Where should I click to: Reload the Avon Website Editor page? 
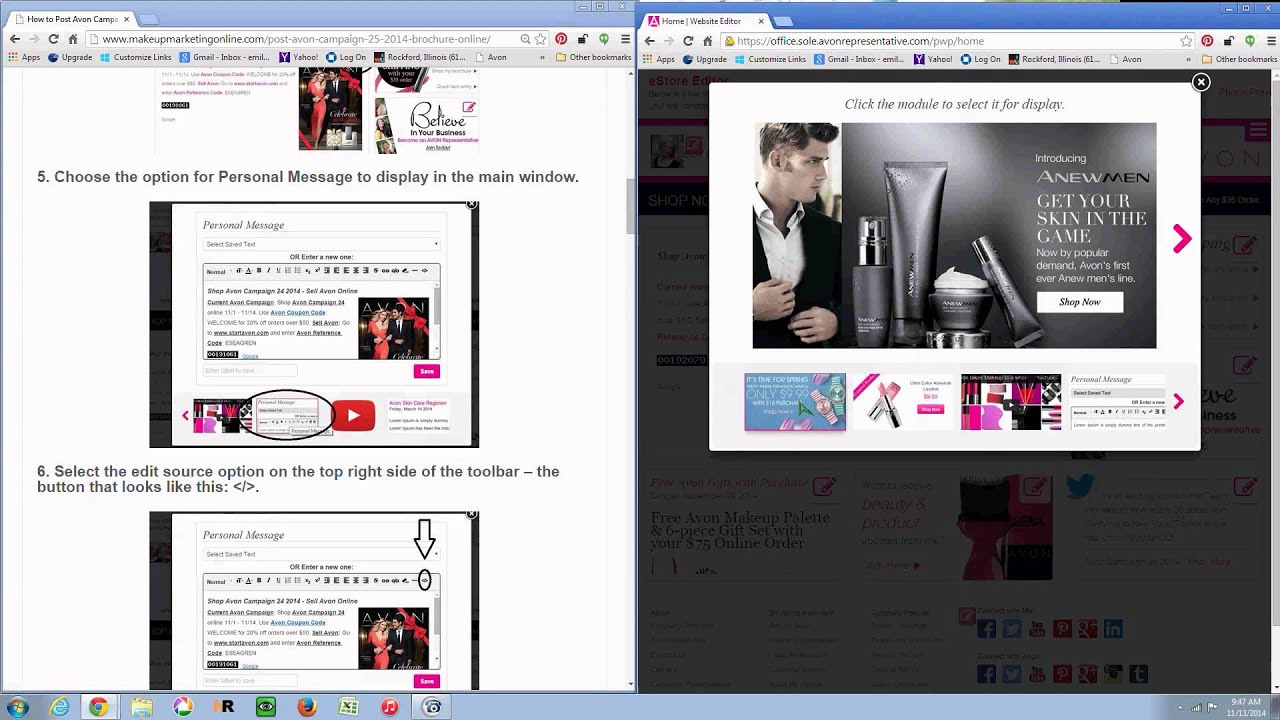(x=688, y=41)
